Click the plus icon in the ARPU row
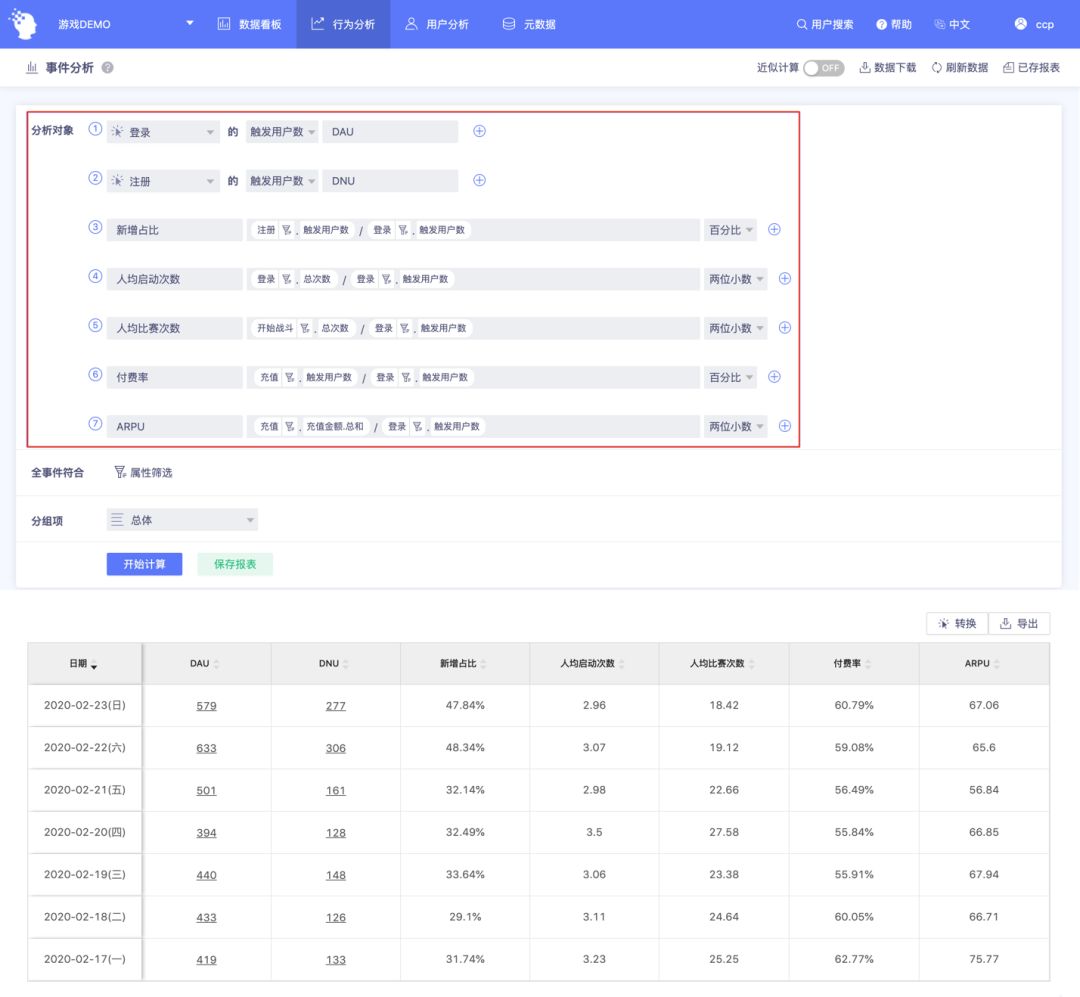 coord(785,426)
